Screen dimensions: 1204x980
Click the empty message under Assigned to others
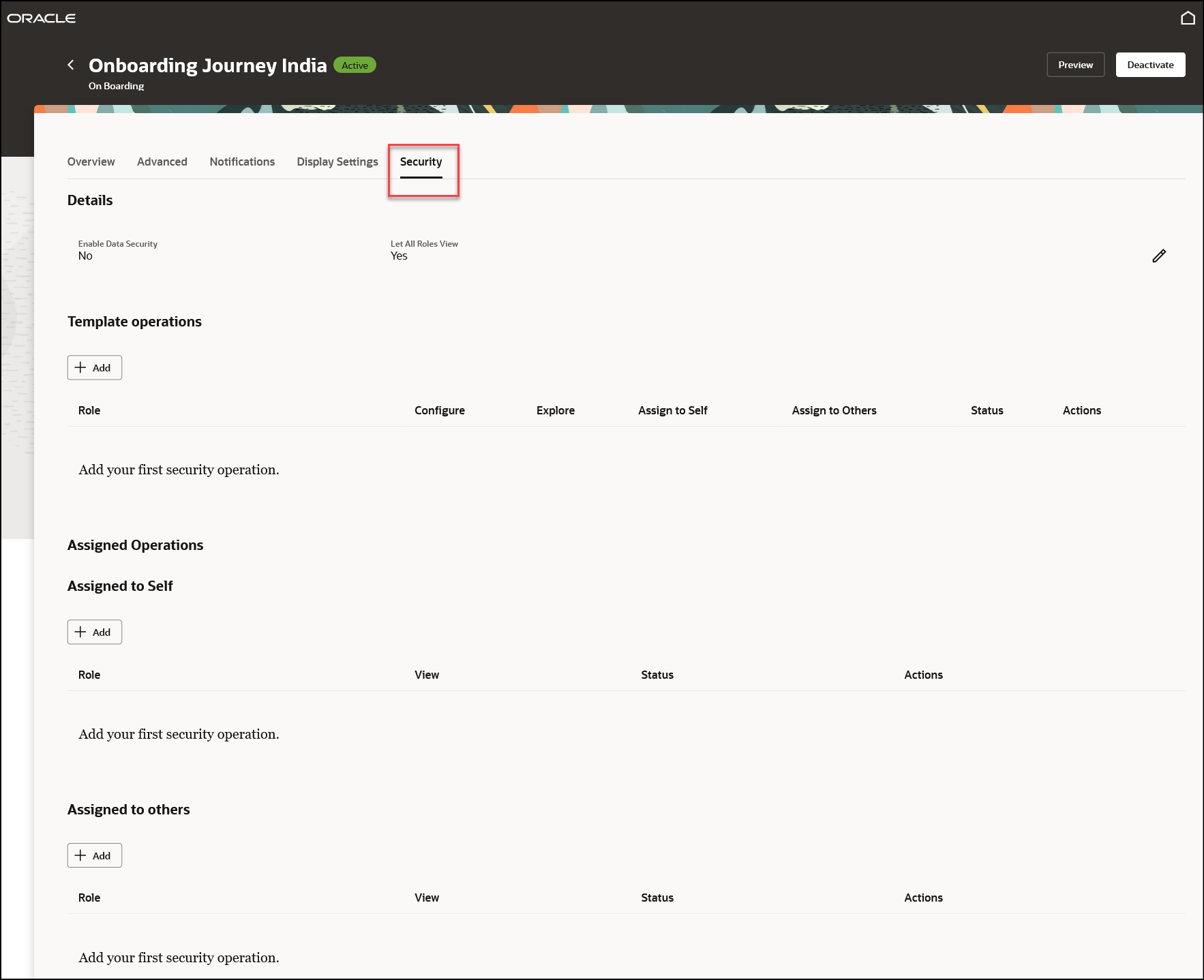[x=179, y=958]
